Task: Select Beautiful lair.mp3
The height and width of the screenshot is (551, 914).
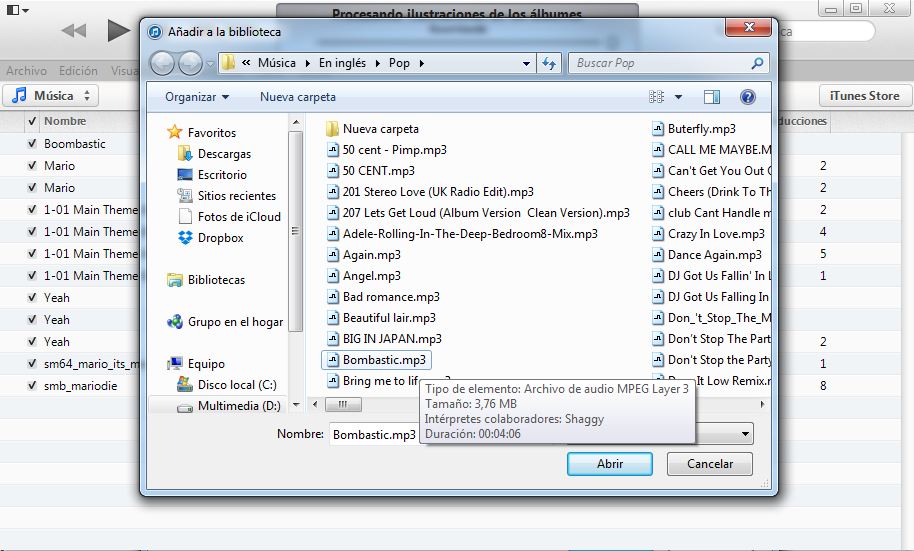Action: pos(389,318)
